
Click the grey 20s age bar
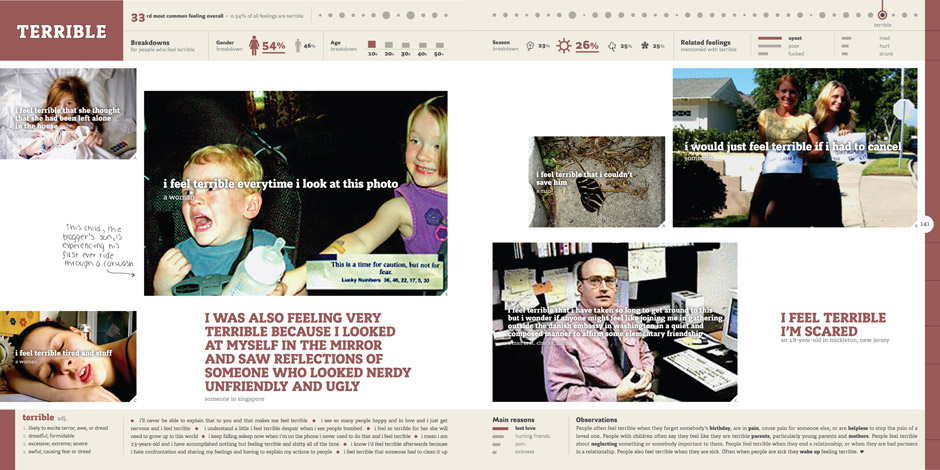(388, 45)
